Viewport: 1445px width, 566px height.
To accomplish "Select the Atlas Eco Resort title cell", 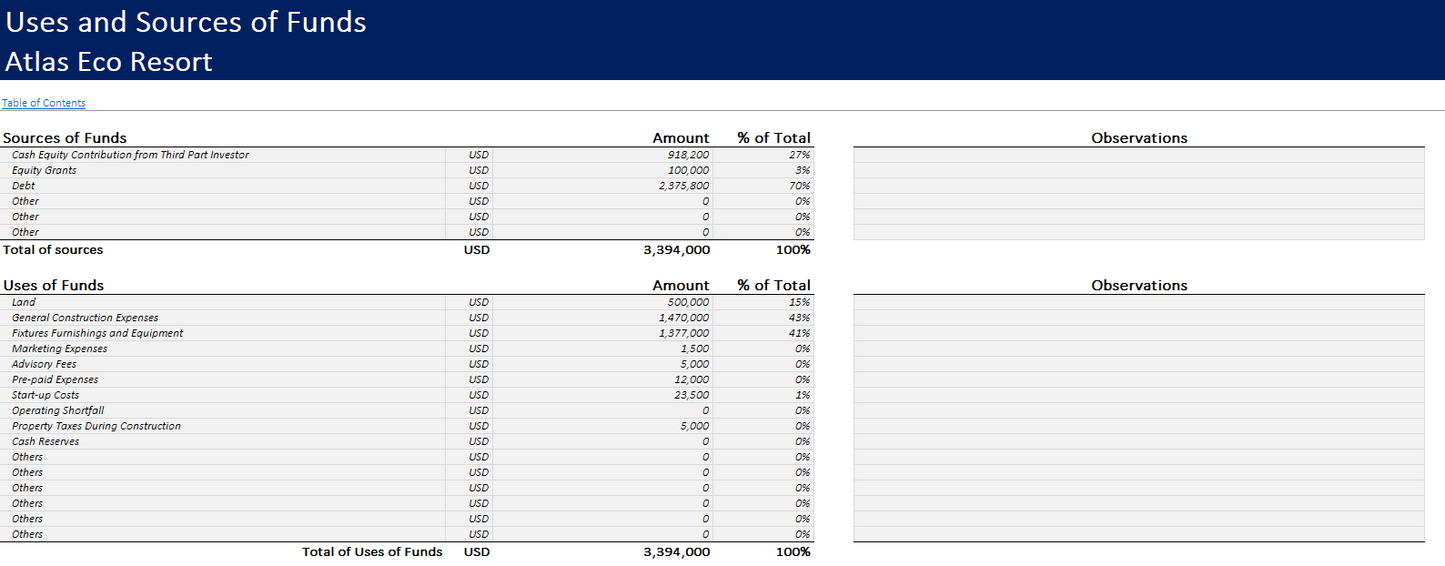I will [109, 62].
